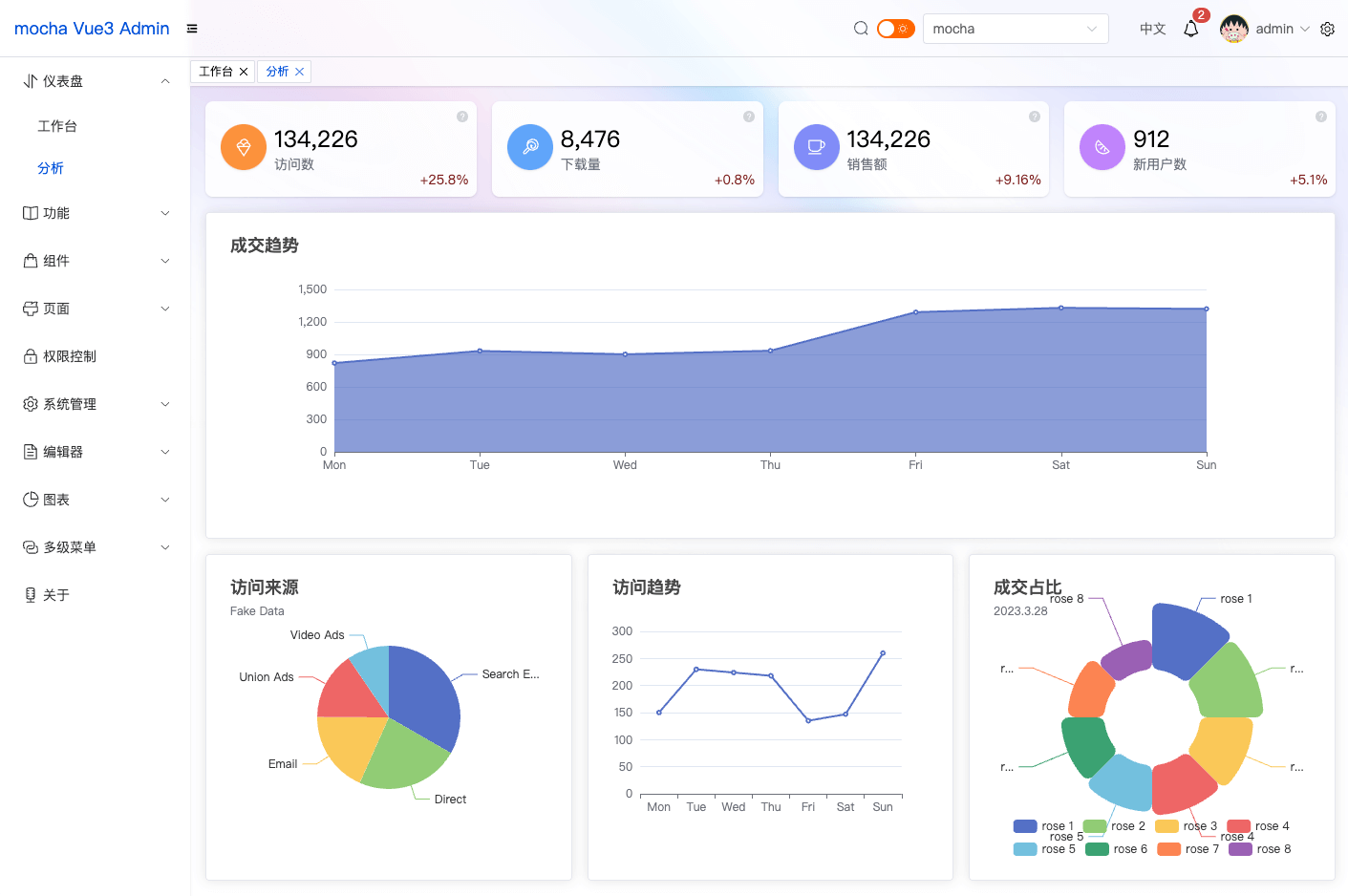This screenshot has height=896, width=1348.
Task: Open search with the magnifier icon
Action: 861,29
